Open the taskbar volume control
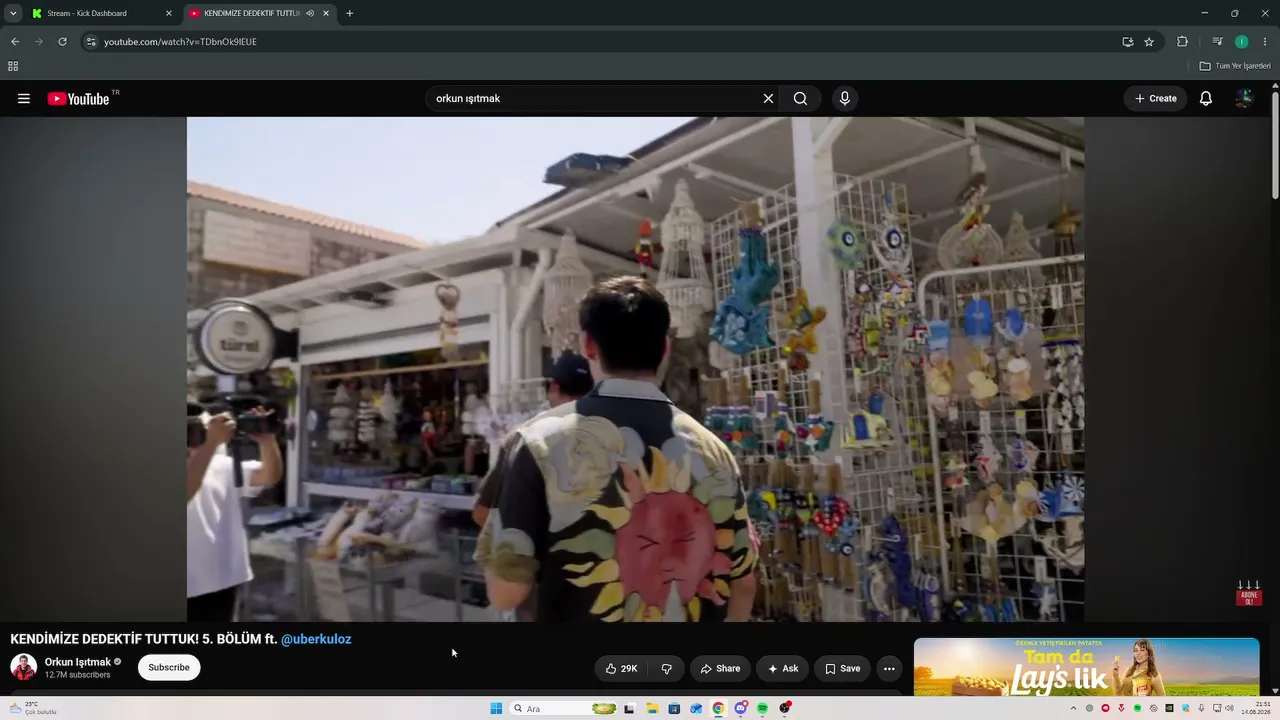The width and height of the screenshot is (1280, 720). (x=1229, y=709)
